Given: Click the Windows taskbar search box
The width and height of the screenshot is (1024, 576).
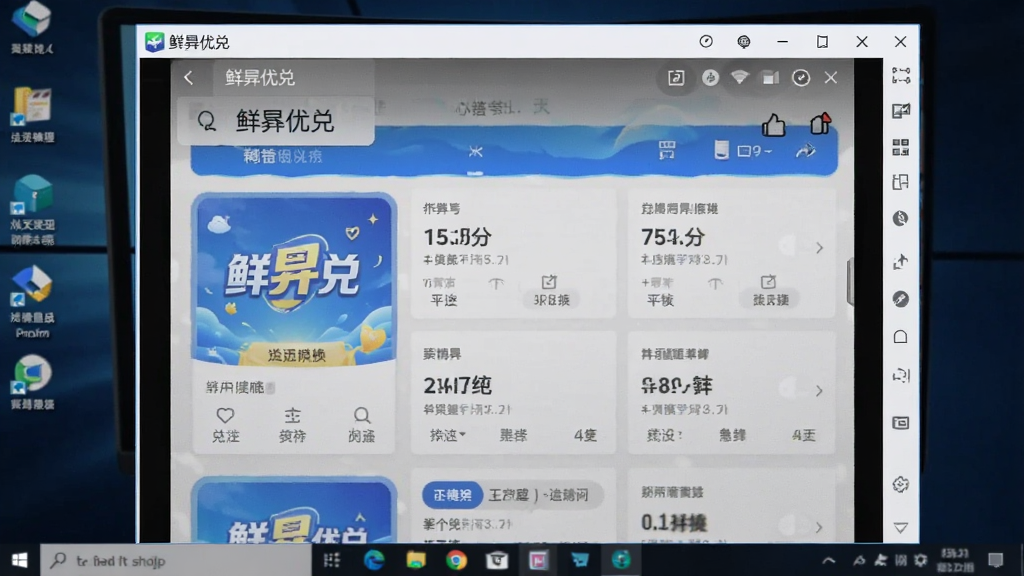Looking at the screenshot, I should pos(176,560).
